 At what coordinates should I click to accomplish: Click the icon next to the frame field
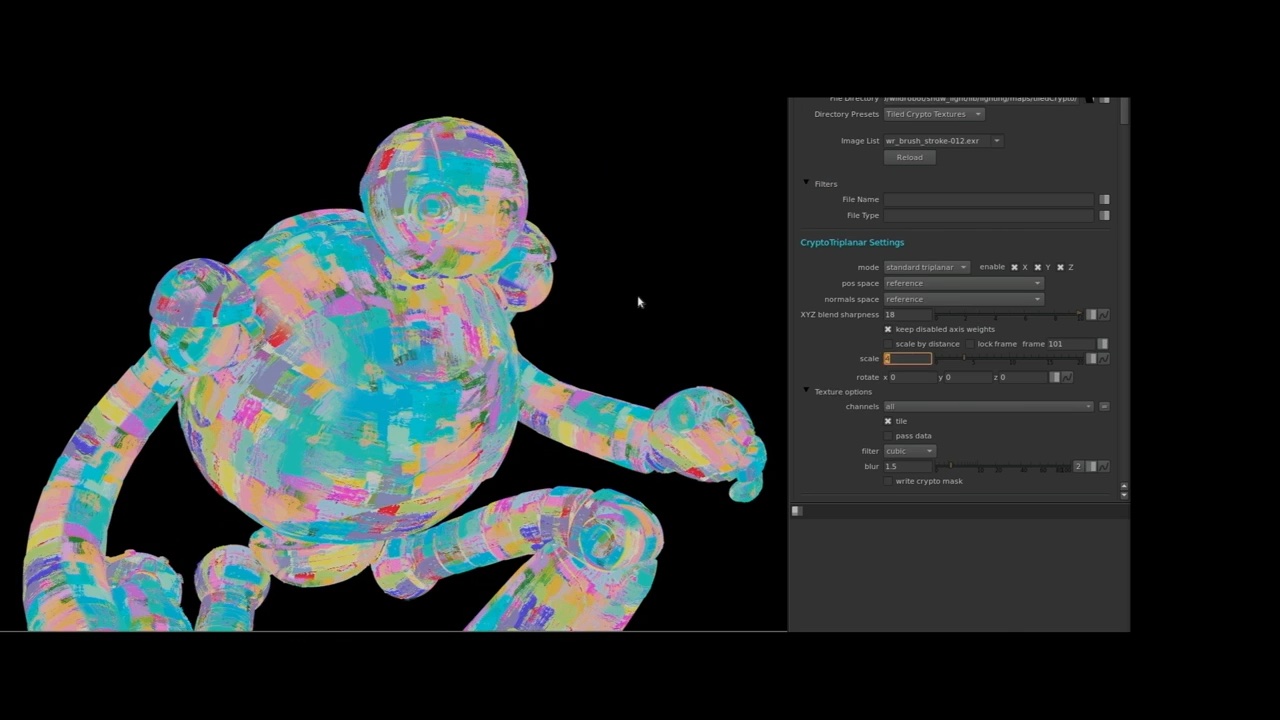[1102, 344]
